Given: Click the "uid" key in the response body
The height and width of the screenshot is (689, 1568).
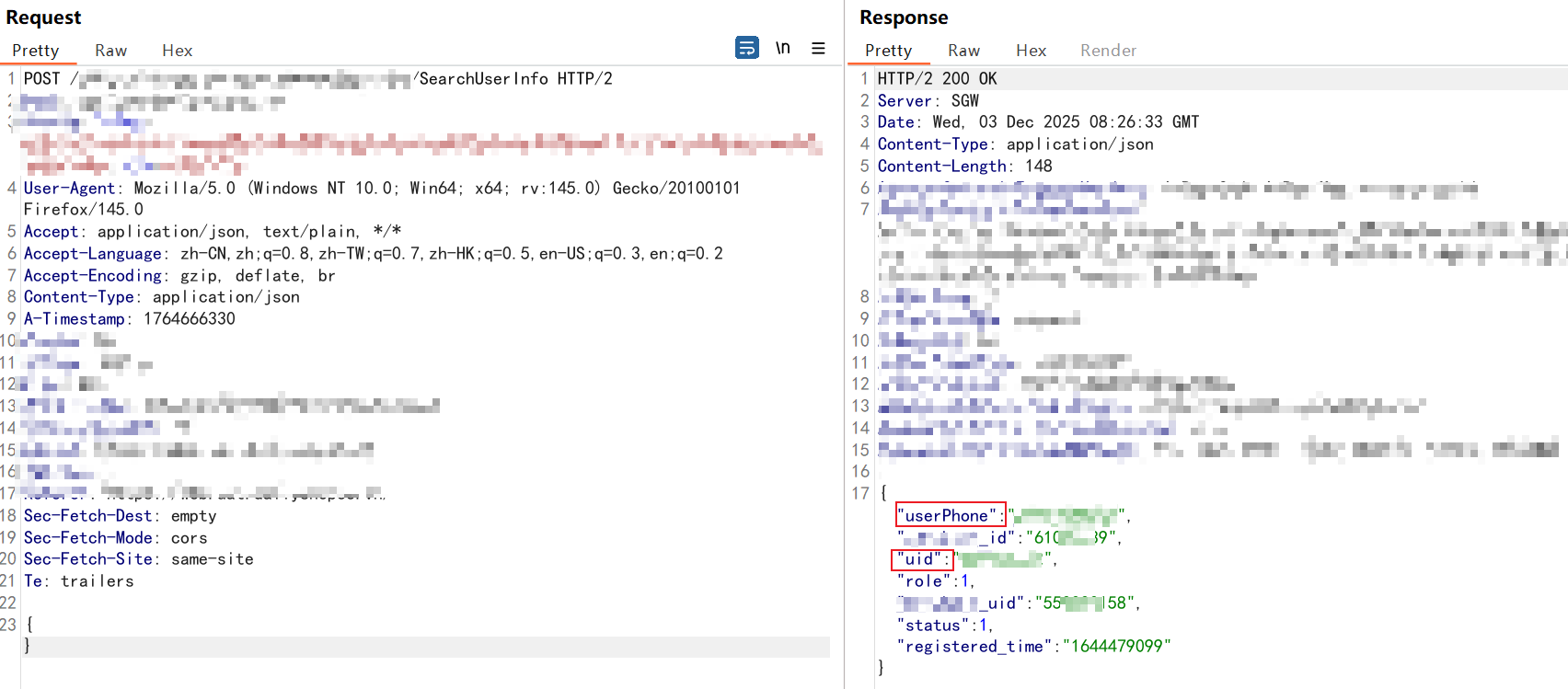Looking at the screenshot, I should (922, 559).
